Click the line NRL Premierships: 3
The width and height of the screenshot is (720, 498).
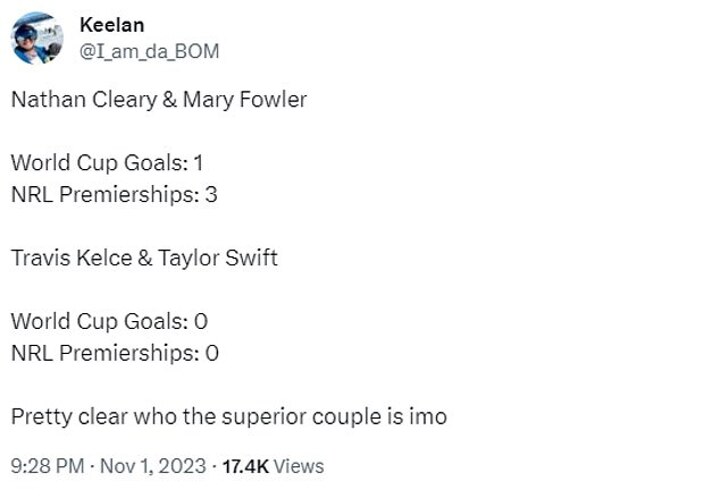click(x=114, y=194)
